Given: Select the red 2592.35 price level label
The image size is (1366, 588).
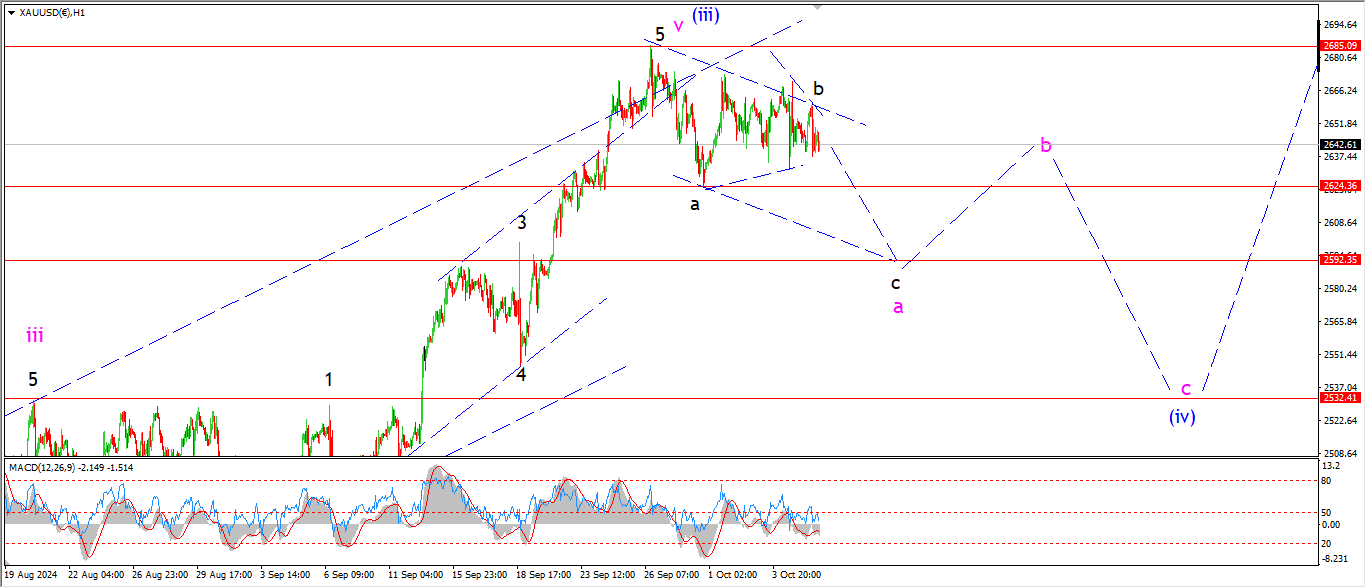Looking at the screenshot, I should [x=1340, y=260].
